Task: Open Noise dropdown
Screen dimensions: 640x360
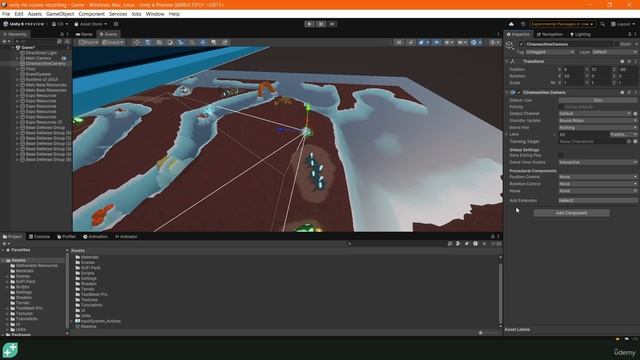Action: [x=598, y=191]
